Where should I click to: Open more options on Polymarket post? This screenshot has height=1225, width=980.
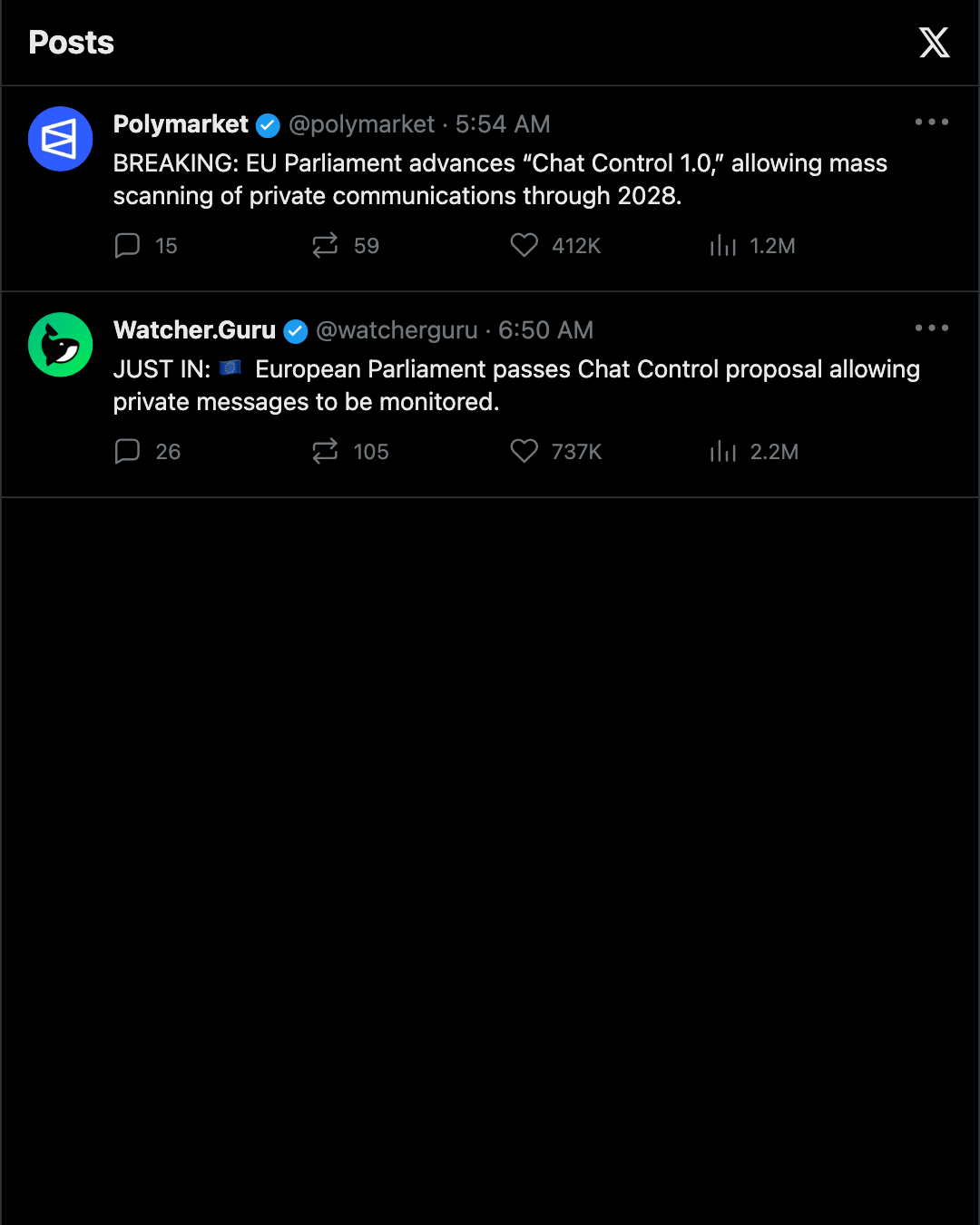(x=932, y=122)
